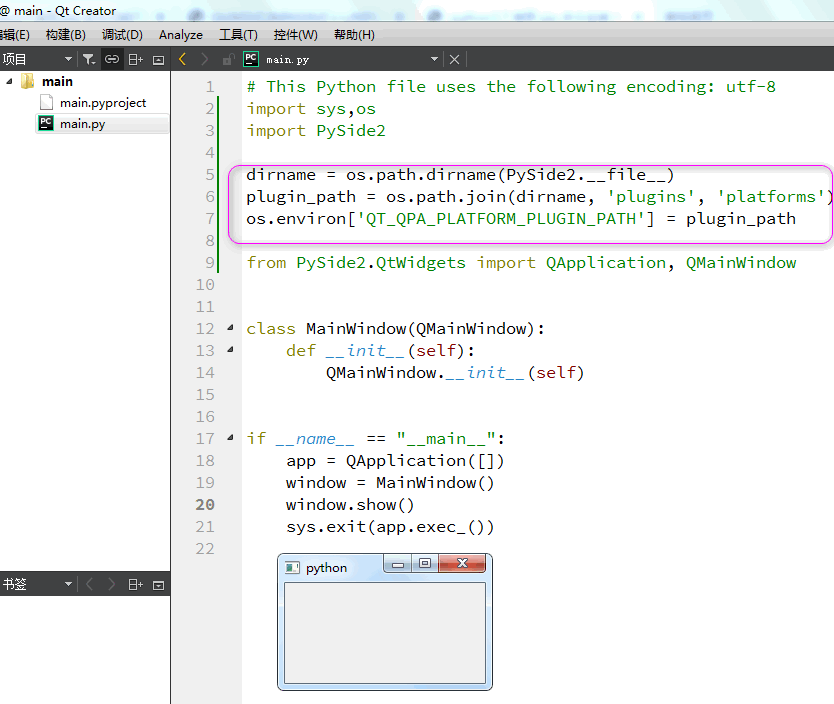Viewport: 834px width, 704px height.
Task: Fold the class MainWindow code block
Action: click(230, 328)
